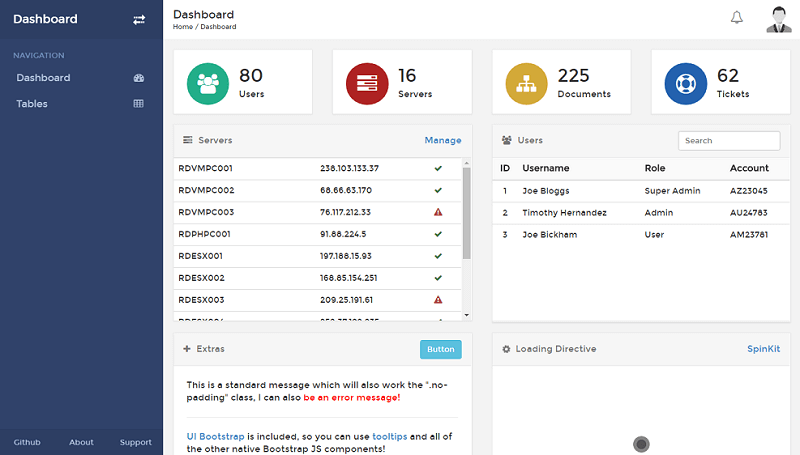Click the gear icon beside Loading Directive

coord(506,349)
